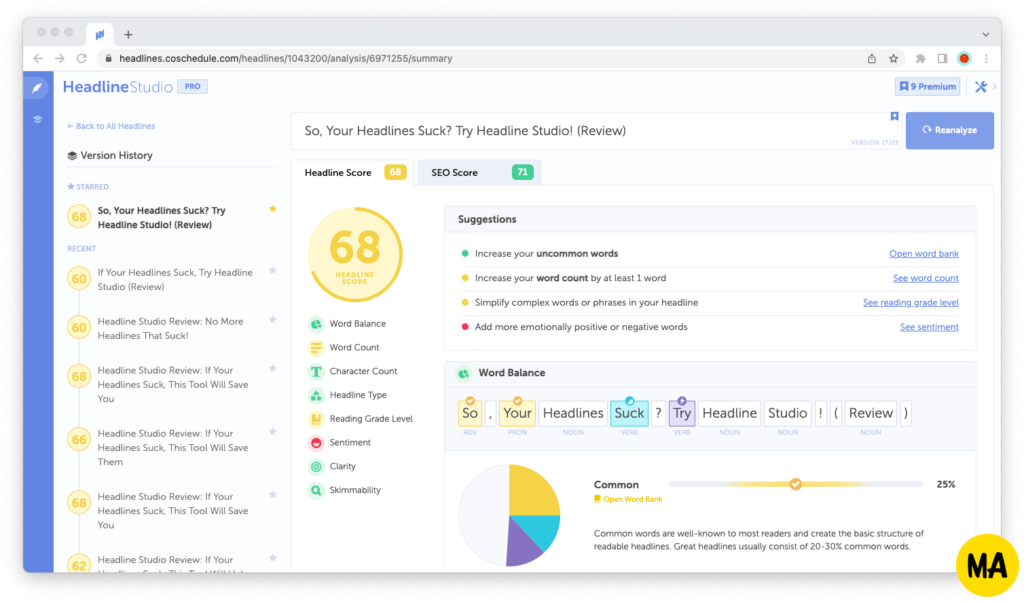Click the large 68 headline score circle
The width and height of the screenshot is (1024, 601).
(x=355, y=254)
